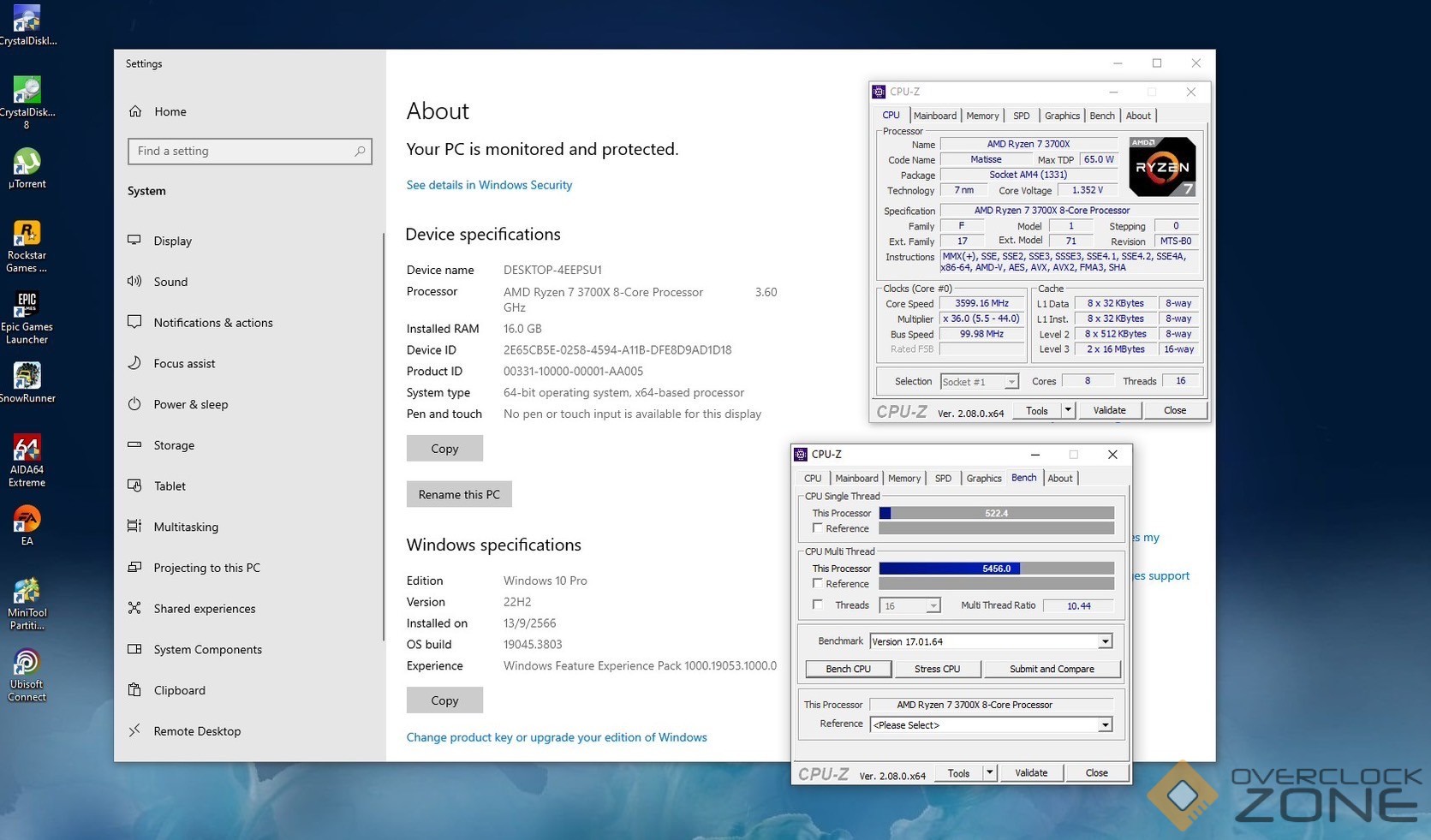Enable the CPU Single Thread Reference checkbox
The width and height of the screenshot is (1431, 840).
(818, 528)
